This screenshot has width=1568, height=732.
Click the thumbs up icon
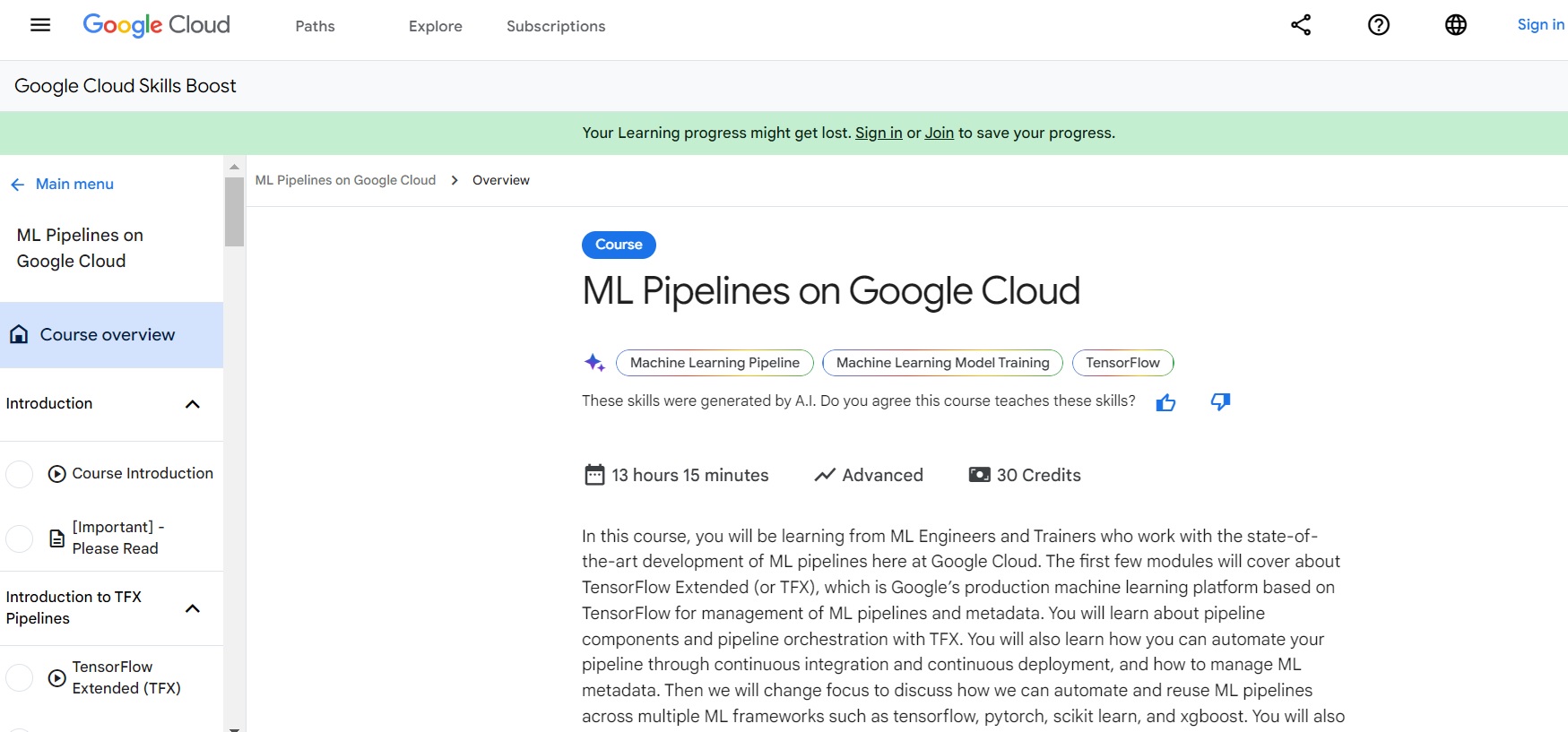click(1165, 402)
